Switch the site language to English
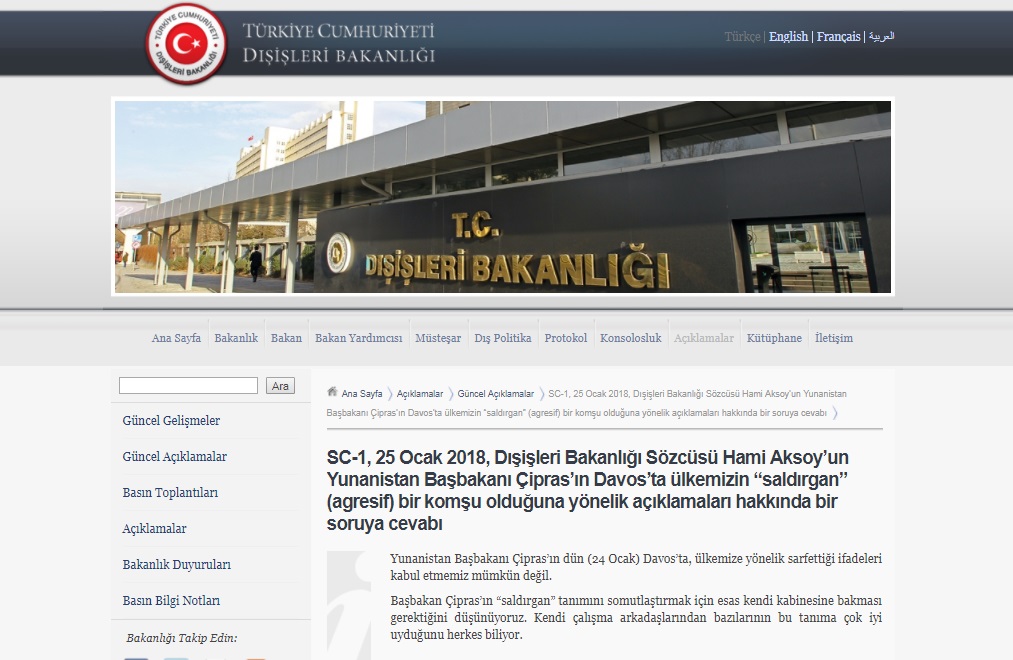 pyautogui.click(x=788, y=37)
